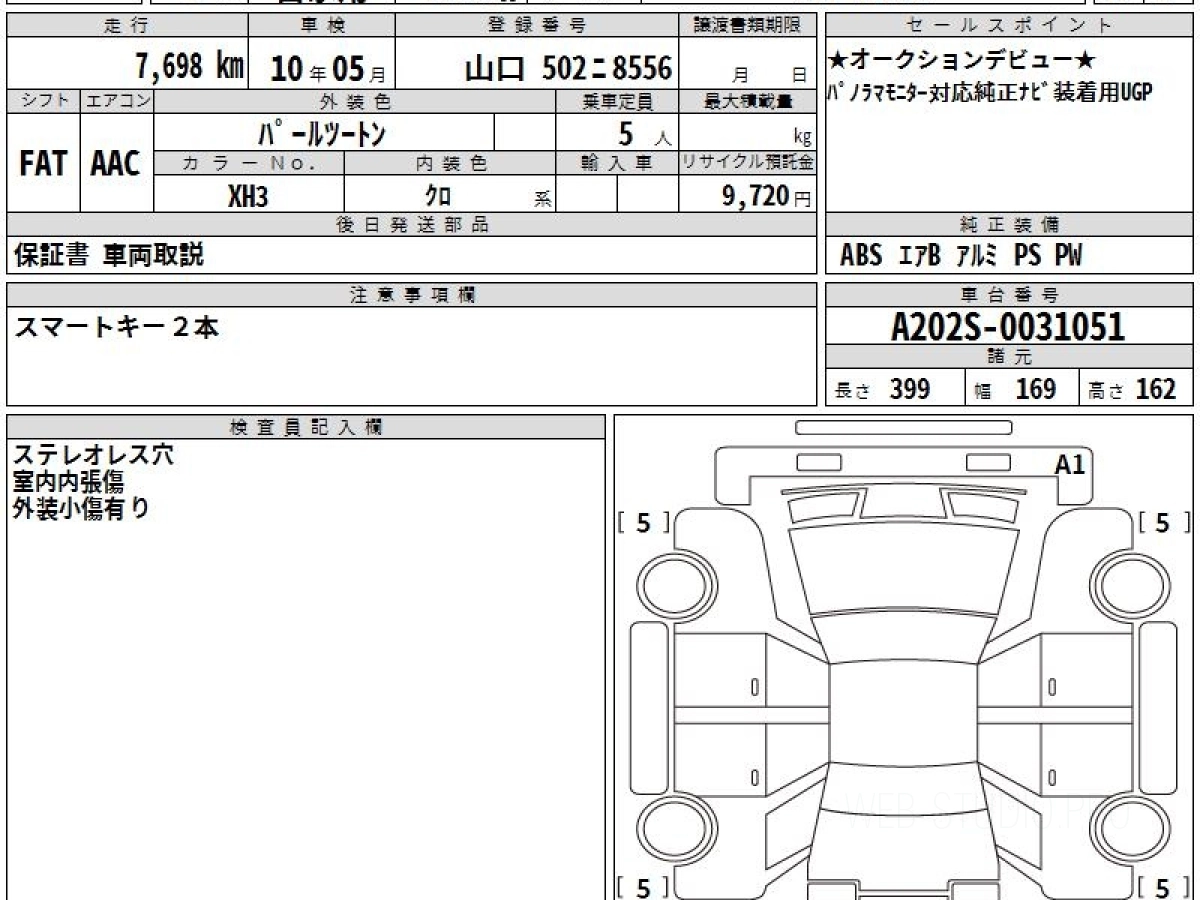This screenshot has width=1200, height=900.
Task: Click the A1 damage mark on car diagram
Action: click(1069, 464)
